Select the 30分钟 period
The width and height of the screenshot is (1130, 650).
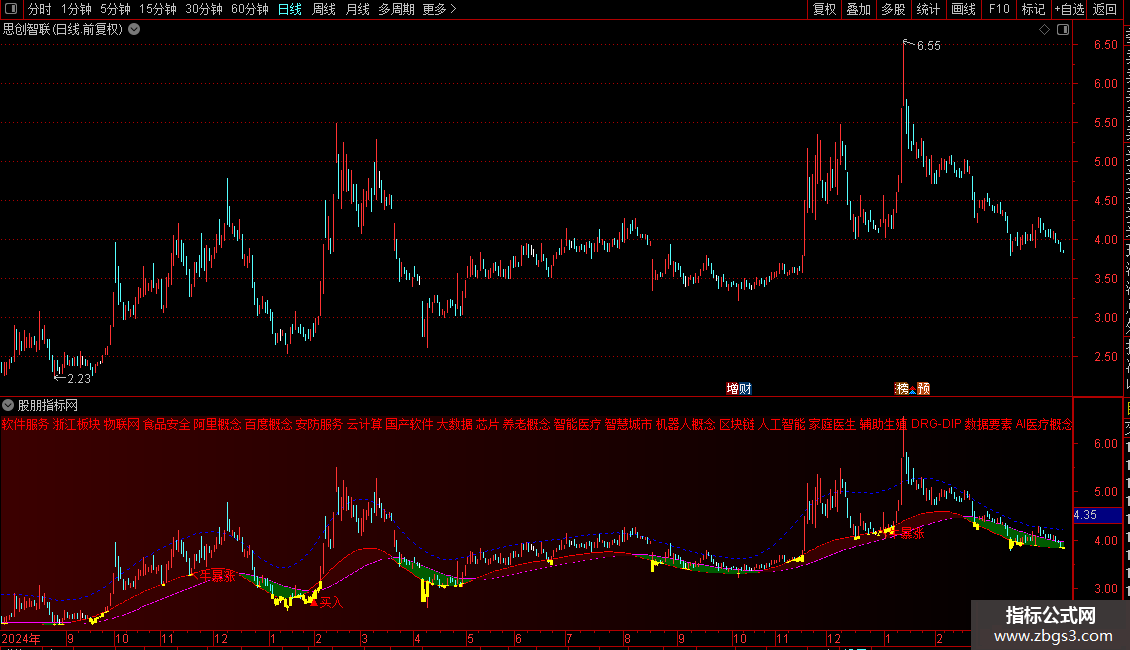pyautogui.click(x=204, y=9)
